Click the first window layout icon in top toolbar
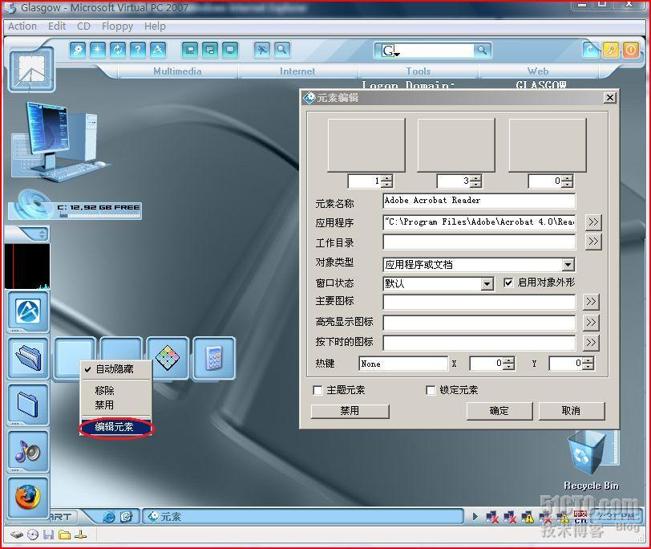651x549 pixels. [x=190, y=50]
